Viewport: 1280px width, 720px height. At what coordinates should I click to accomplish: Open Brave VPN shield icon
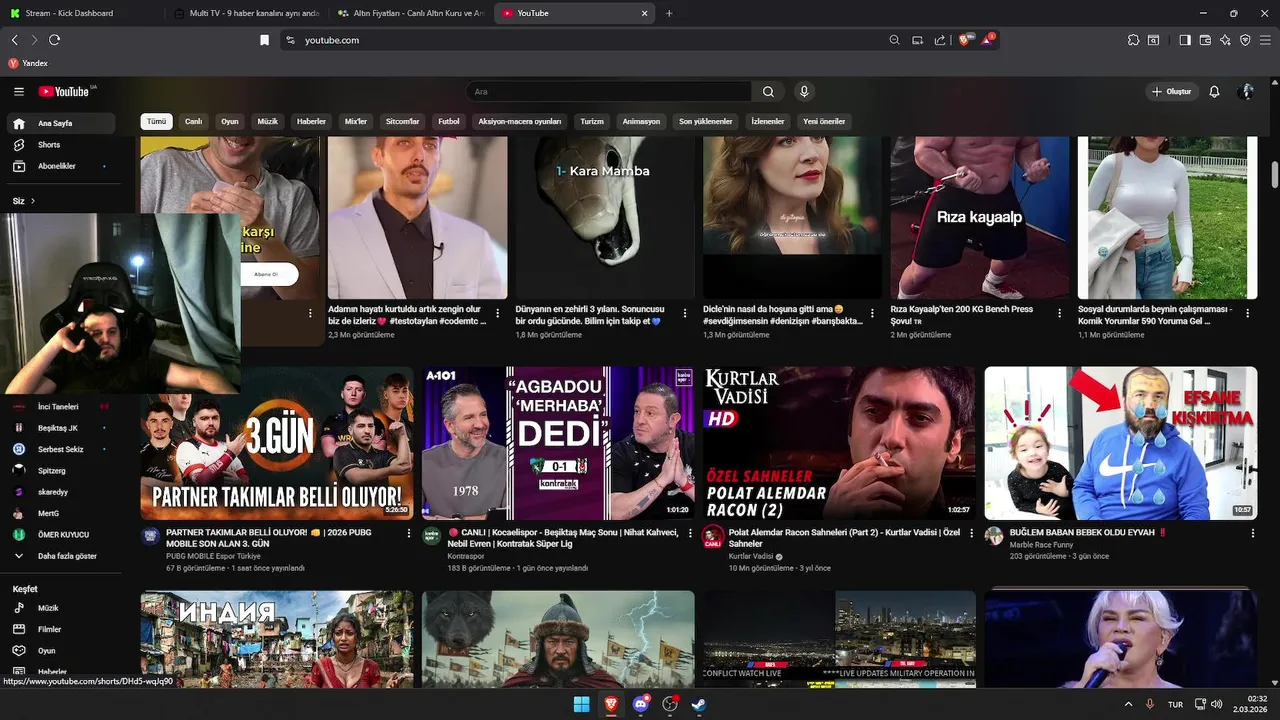1245,40
